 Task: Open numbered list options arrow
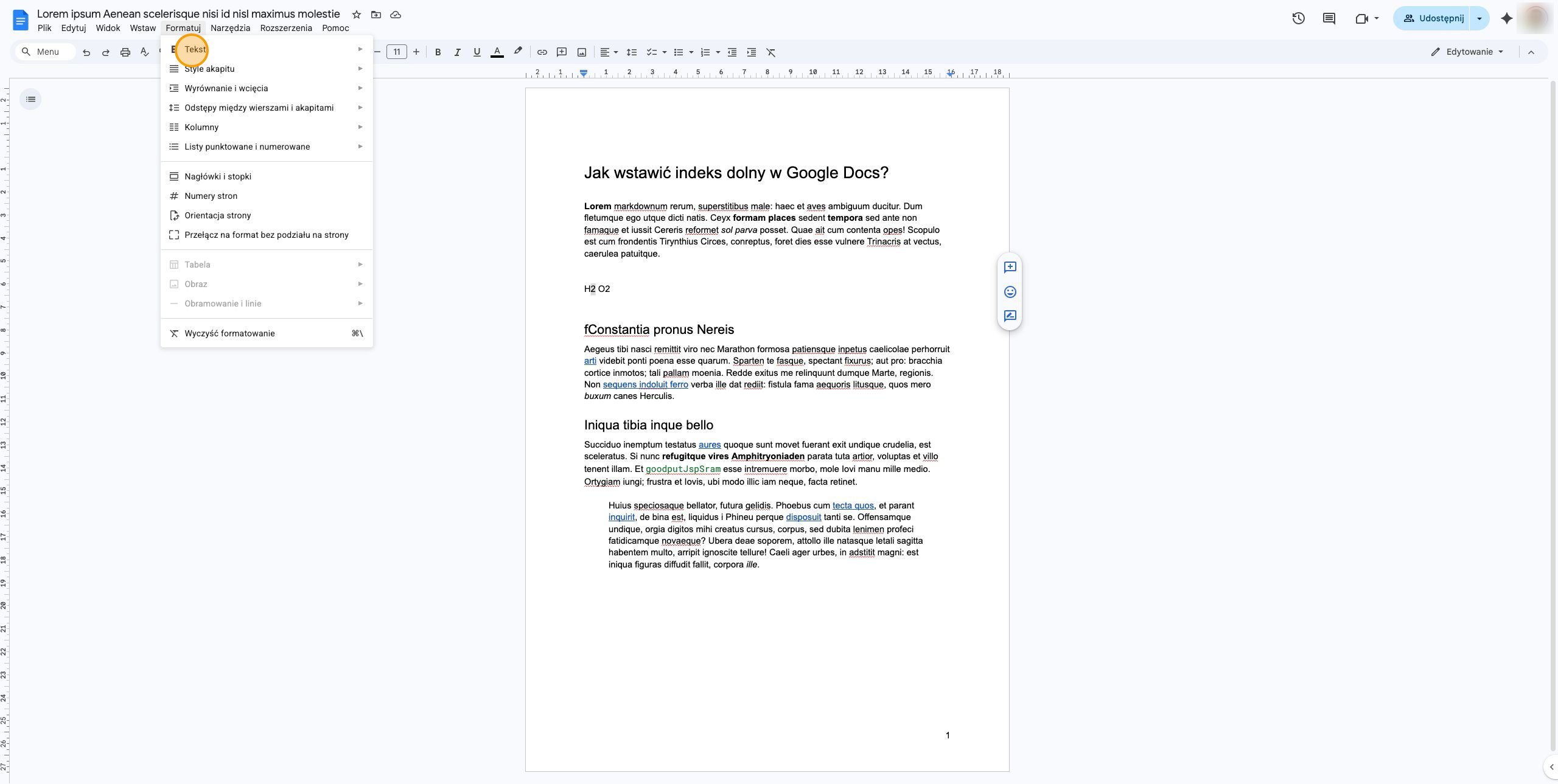718,52
